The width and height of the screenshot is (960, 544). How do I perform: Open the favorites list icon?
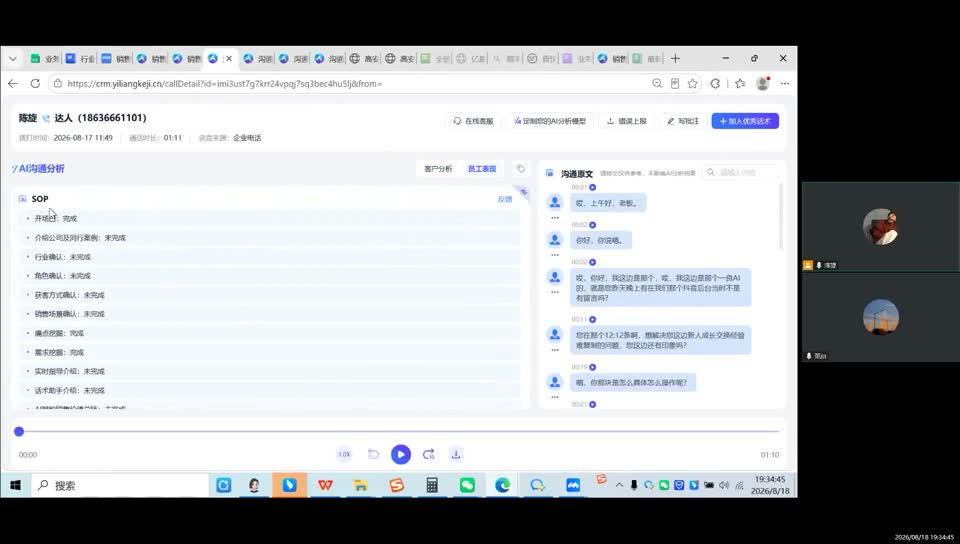tap(740, 84)
